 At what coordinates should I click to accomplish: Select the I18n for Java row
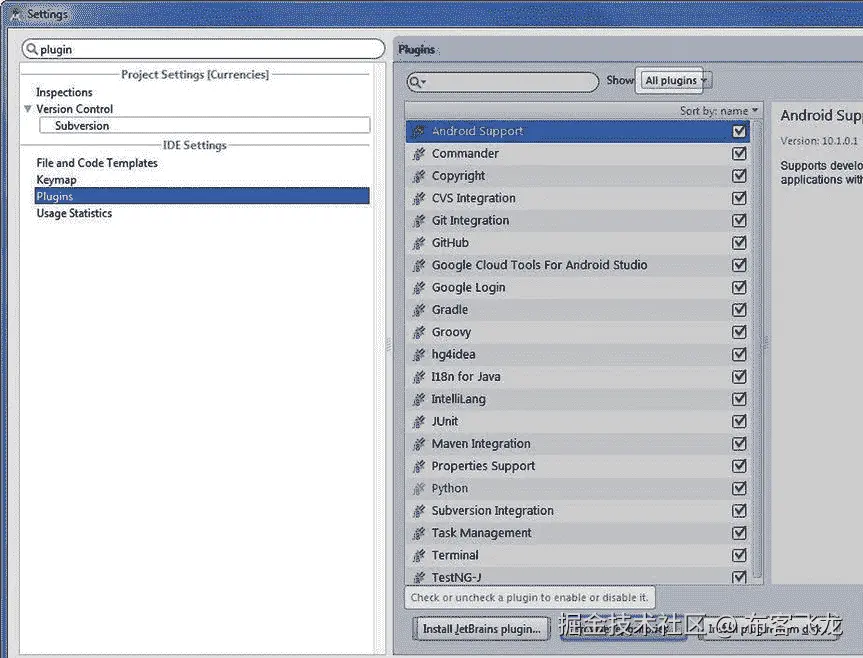pos(577,377)
